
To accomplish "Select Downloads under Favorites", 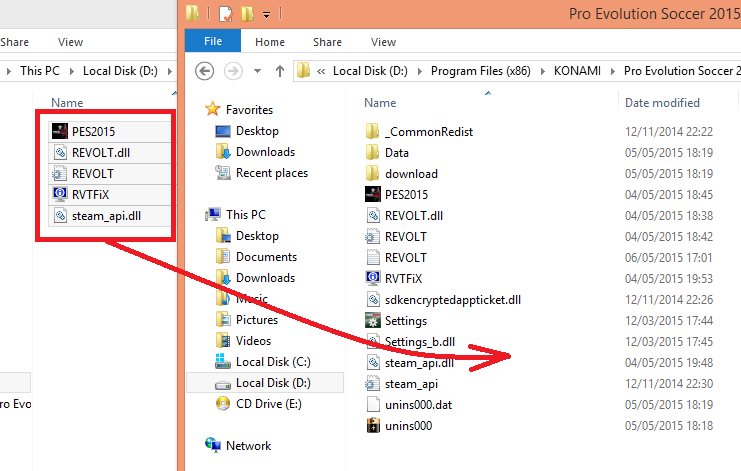I will point(255,152).
